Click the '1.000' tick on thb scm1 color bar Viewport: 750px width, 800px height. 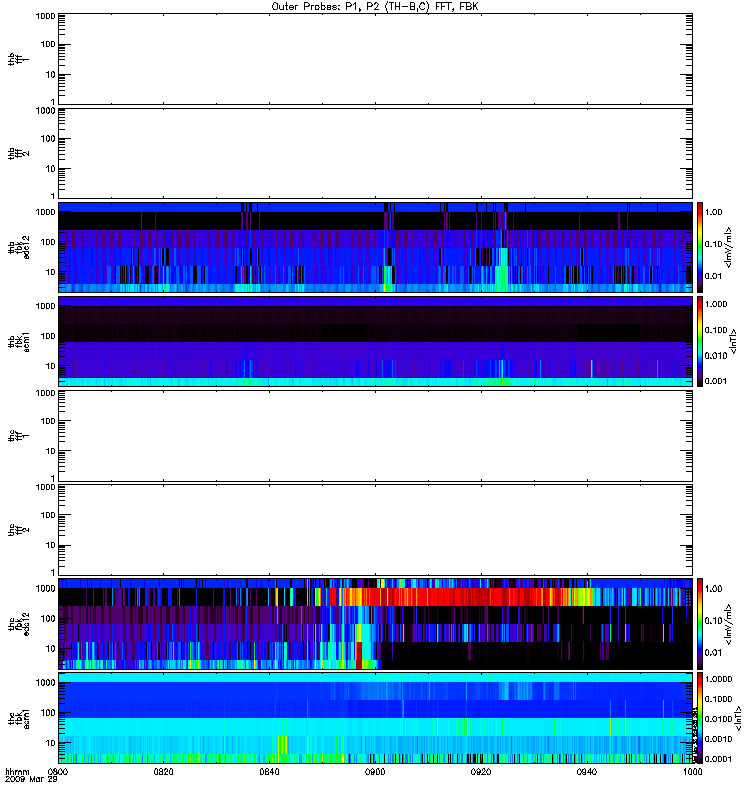pos(716,304)
